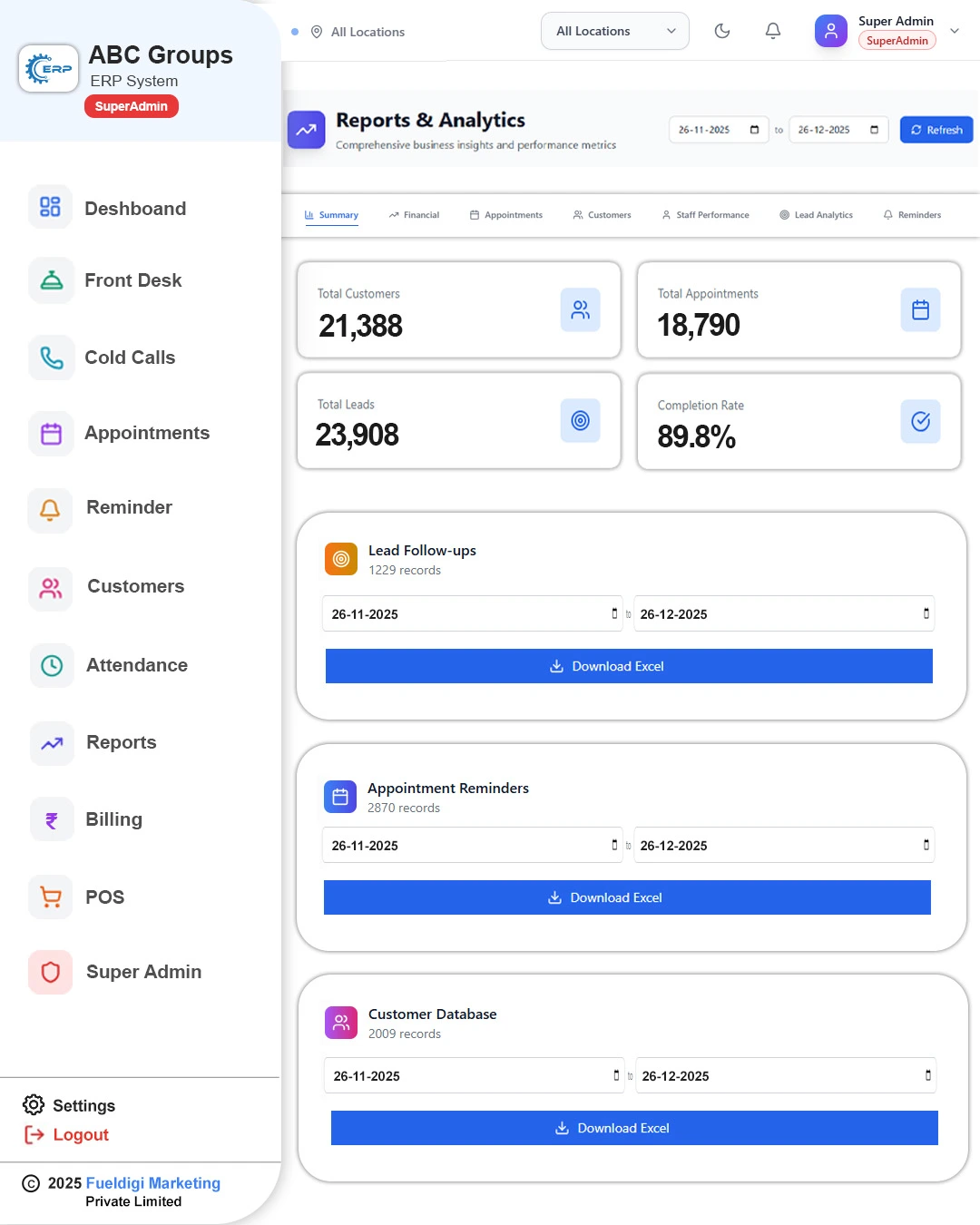Select the Lead Analytics tab
Image resolution: width=980 pixels, height=1225 pixels.
click(816, 215)
